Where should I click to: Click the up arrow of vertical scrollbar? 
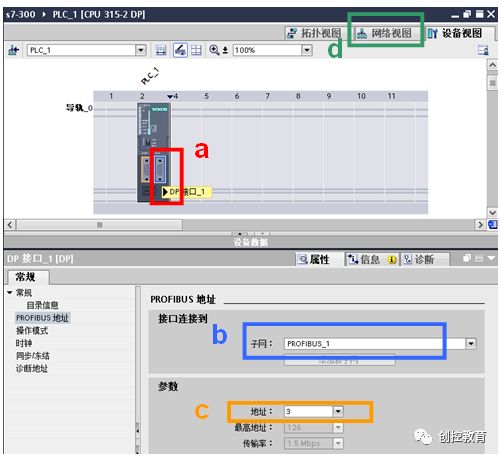[x=492, y=64]
